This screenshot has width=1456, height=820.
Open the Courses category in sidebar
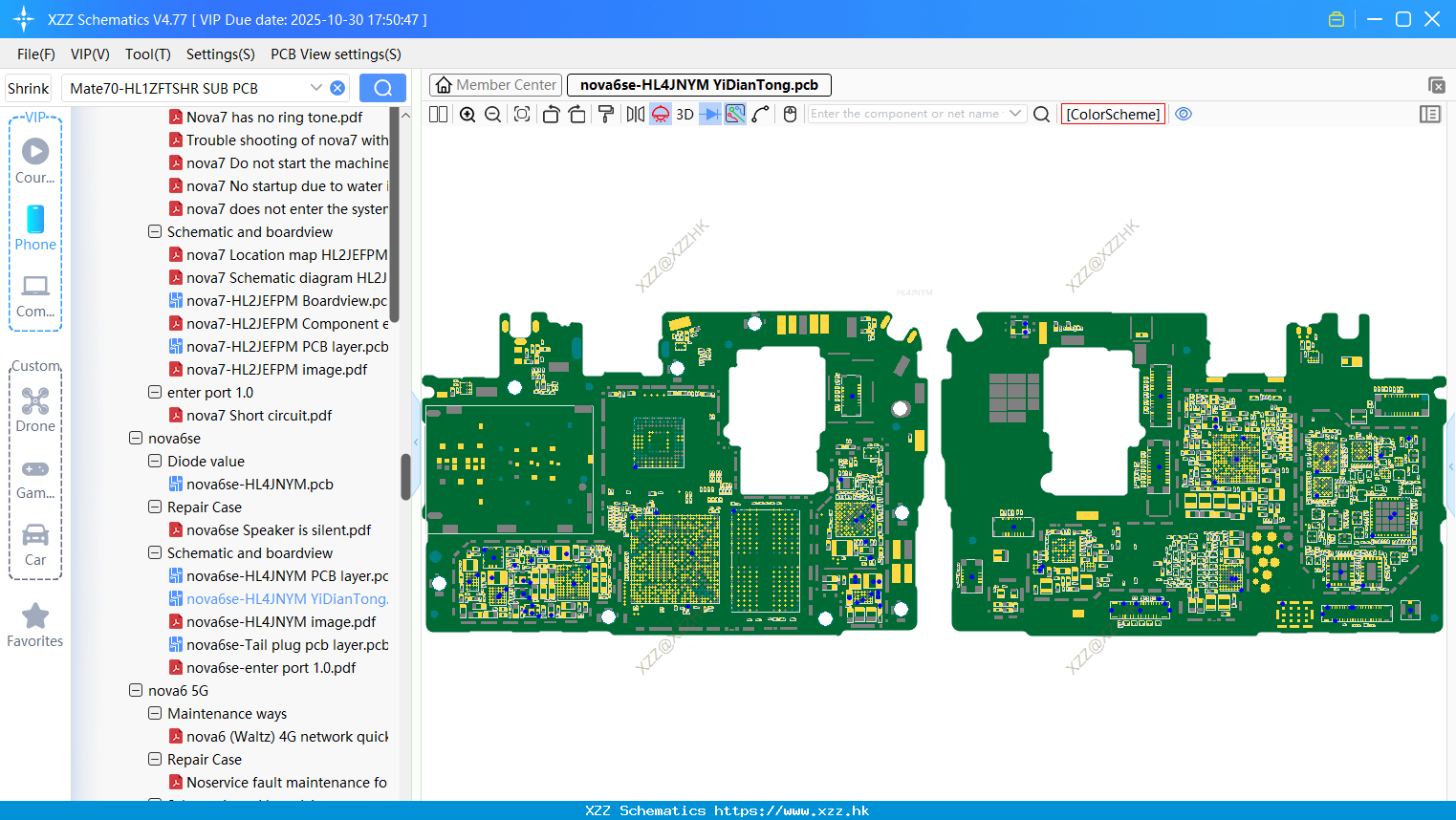coord(35,161)
